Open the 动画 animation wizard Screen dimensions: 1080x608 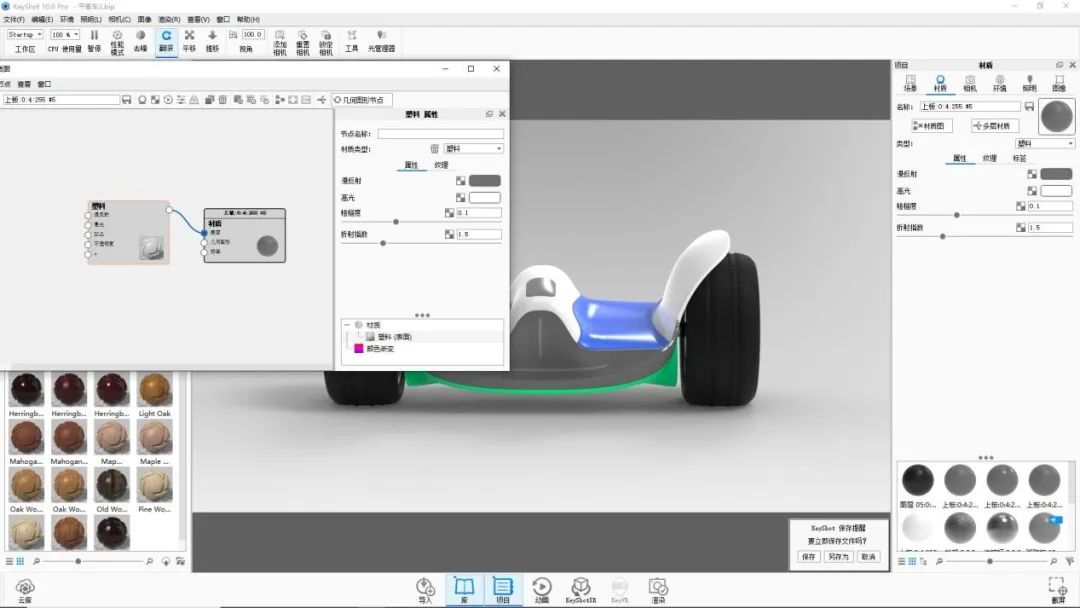540,586
